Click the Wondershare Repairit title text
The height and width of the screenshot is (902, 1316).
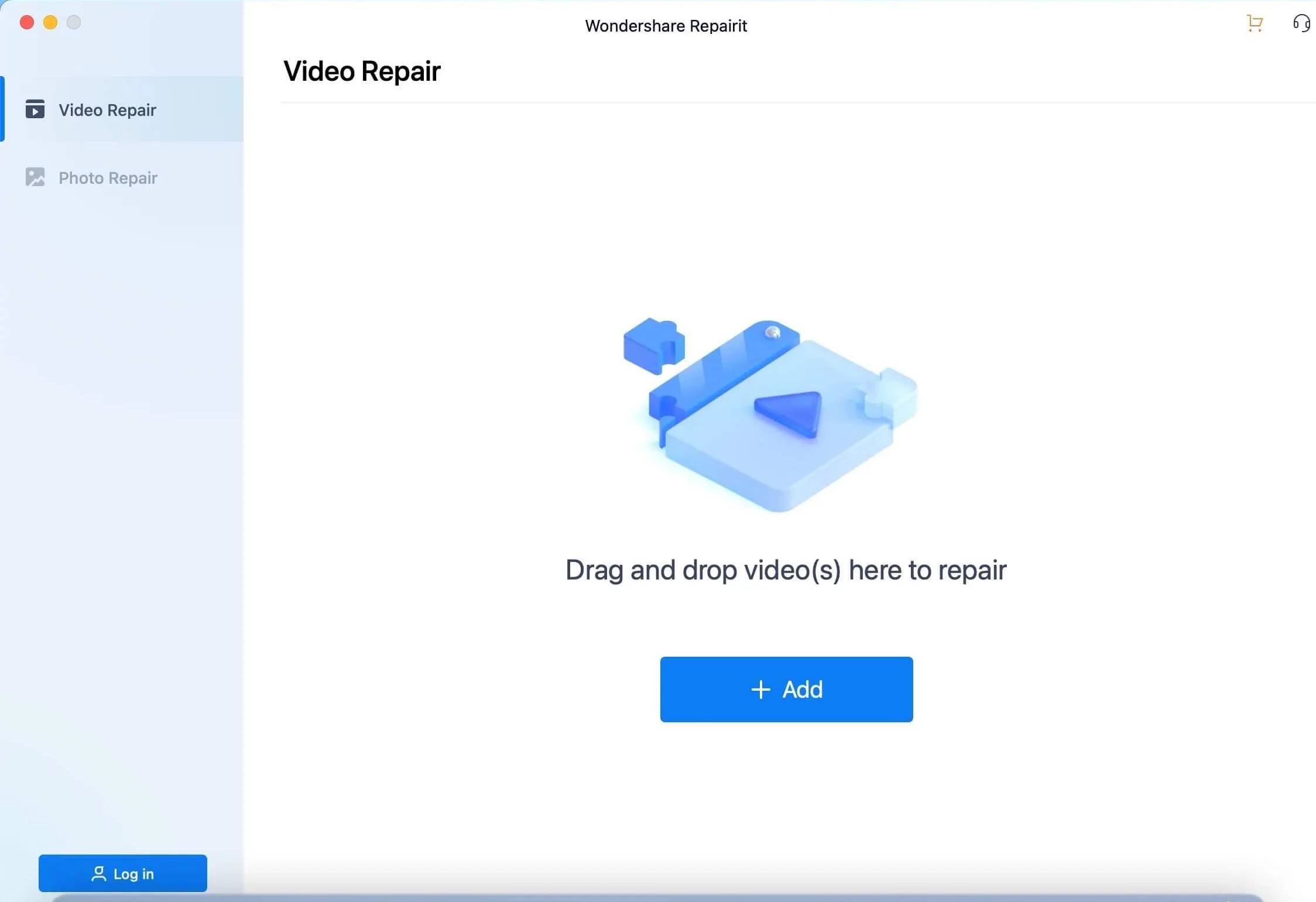coord(666,25)
